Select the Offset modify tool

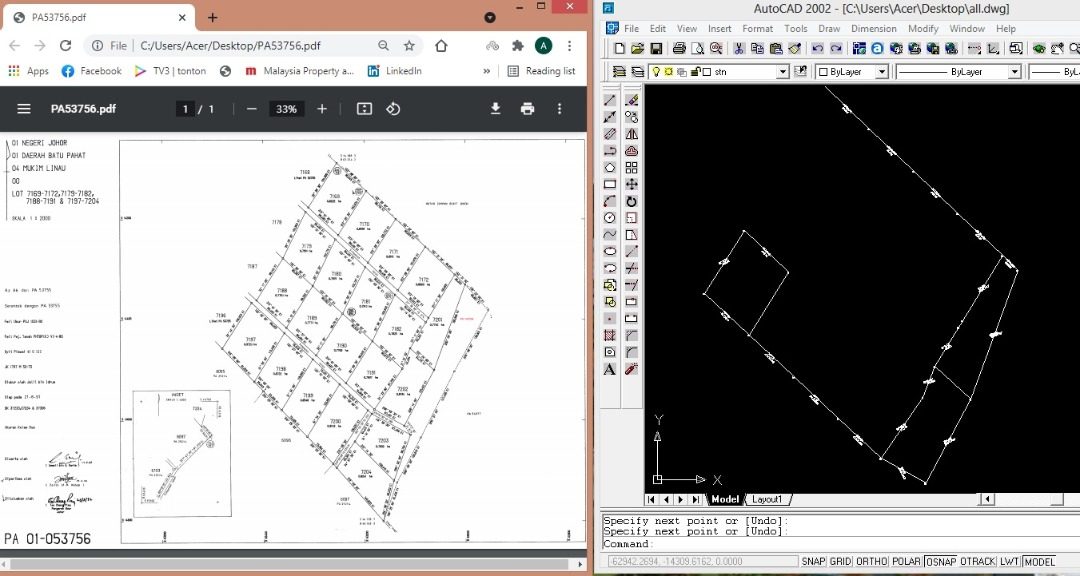pos(632,150)
